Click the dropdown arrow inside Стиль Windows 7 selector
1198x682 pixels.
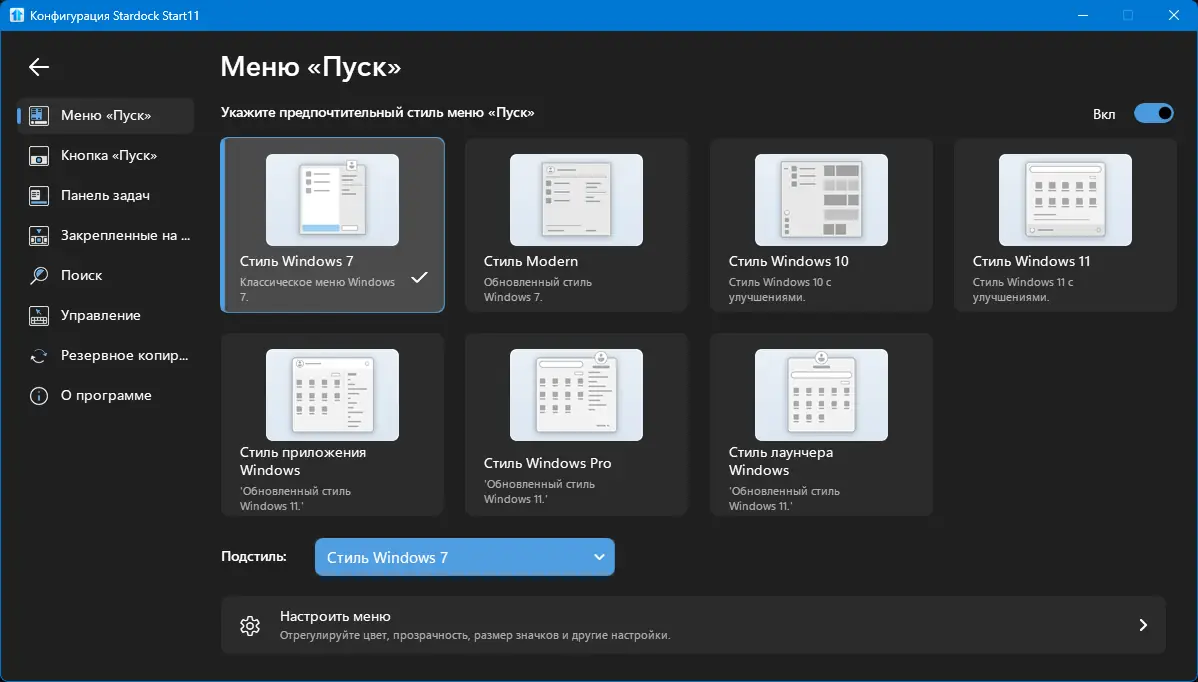[x=598, y=557]
